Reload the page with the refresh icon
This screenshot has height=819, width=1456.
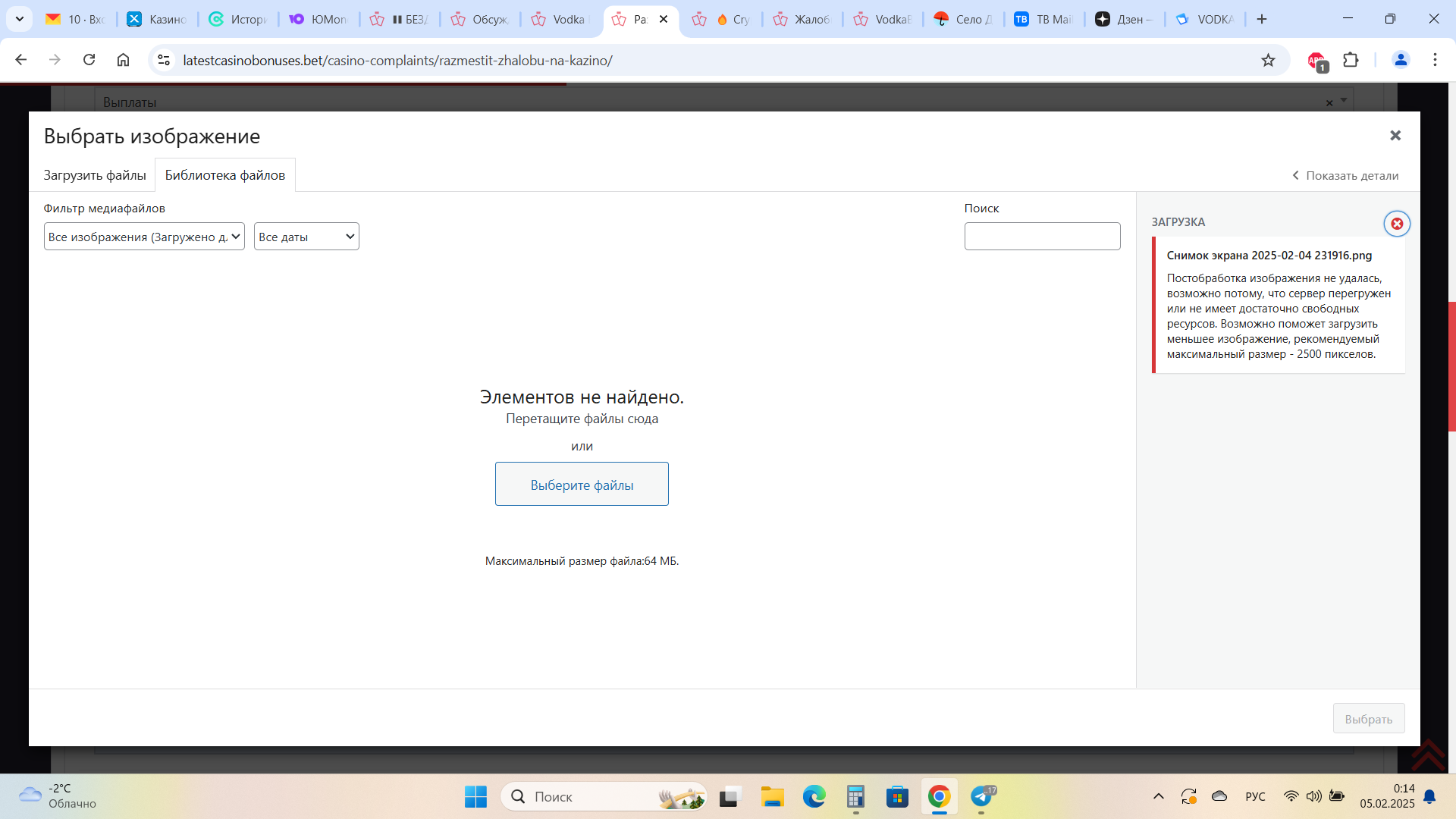(x=89, y=60)
